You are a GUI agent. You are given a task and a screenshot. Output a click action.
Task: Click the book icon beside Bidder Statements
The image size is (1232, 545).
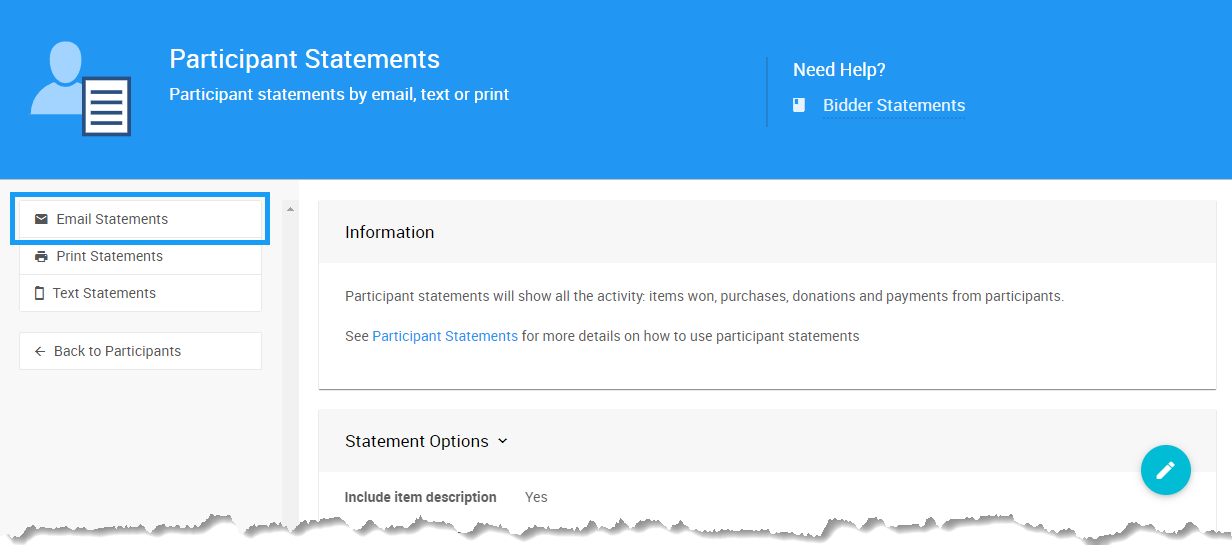click(799, 105)
